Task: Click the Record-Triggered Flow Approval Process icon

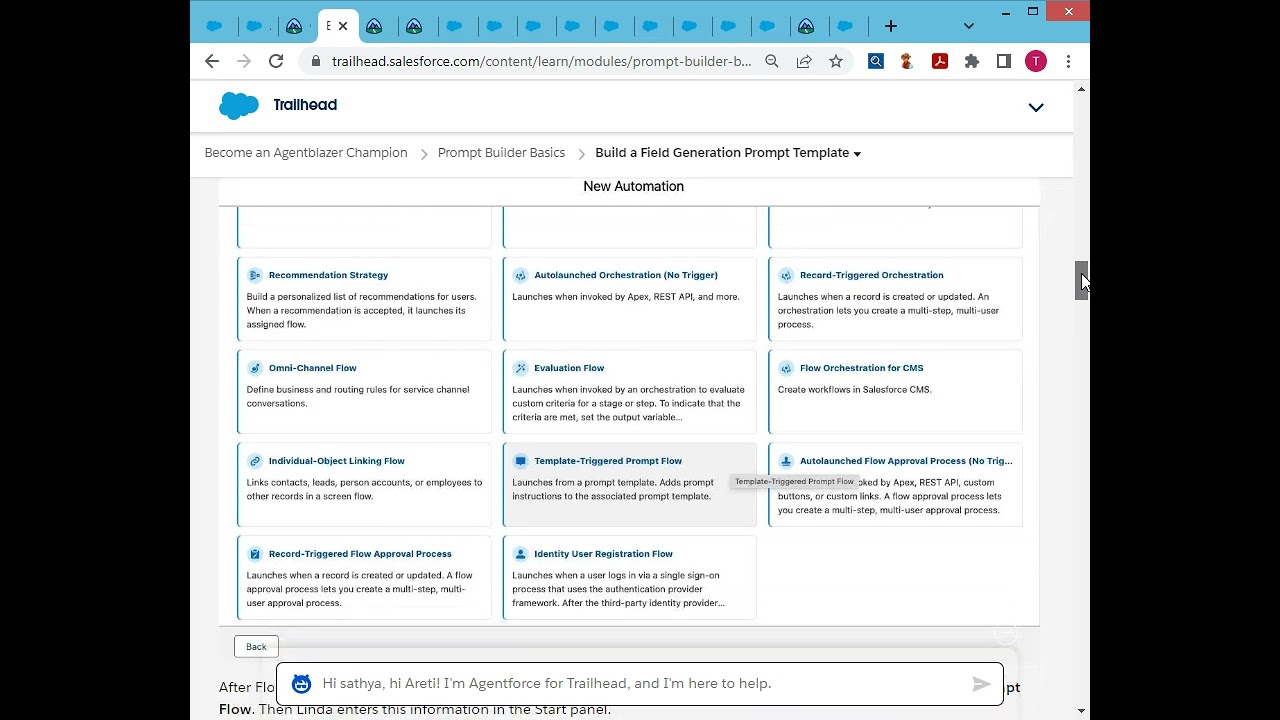Action: click(x=255, y=554)
